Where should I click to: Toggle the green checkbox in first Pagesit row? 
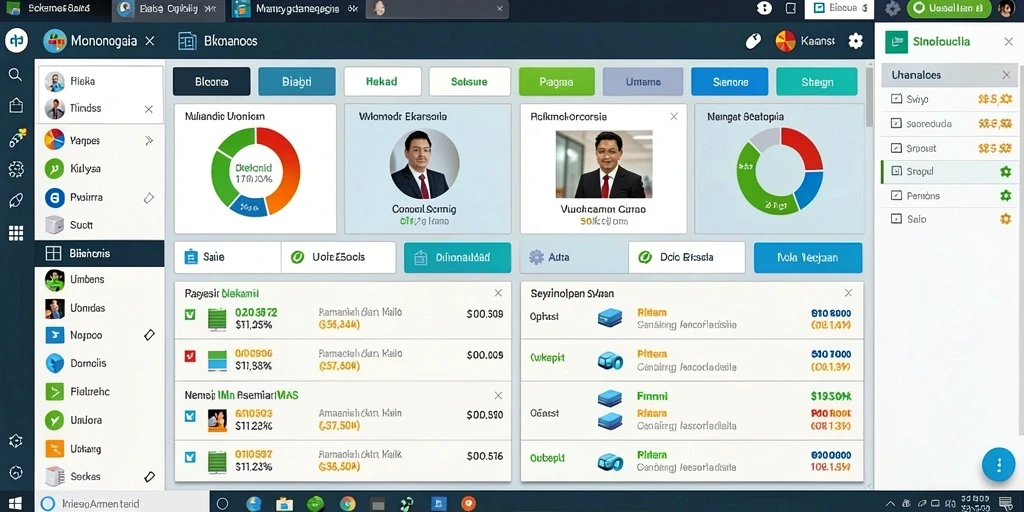[x=190, y=314]
